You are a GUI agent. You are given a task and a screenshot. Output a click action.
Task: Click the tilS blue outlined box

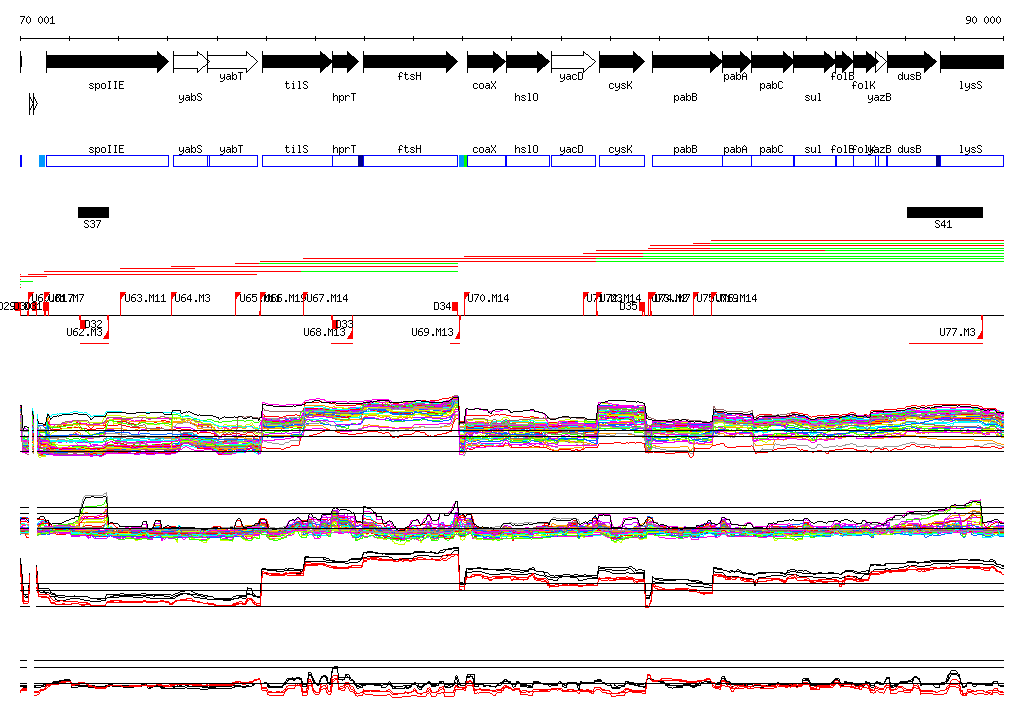coord(297,161)
